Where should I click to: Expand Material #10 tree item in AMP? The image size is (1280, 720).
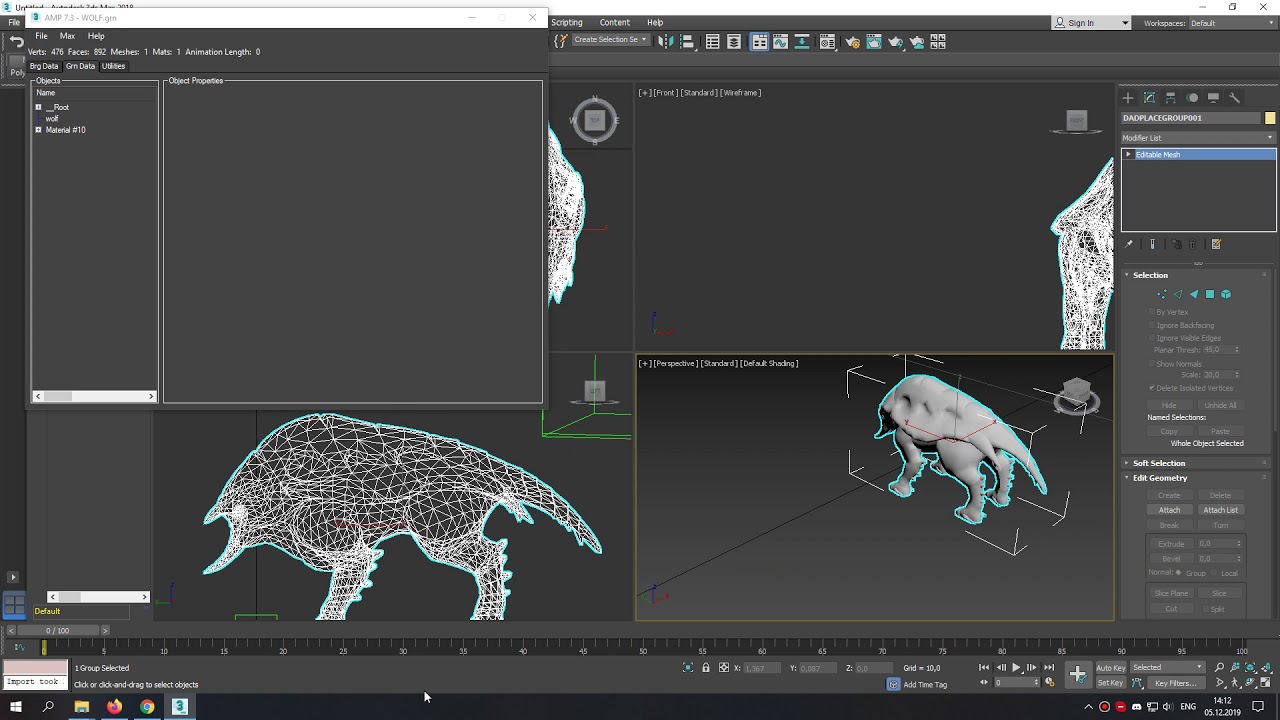pos(38,130)
